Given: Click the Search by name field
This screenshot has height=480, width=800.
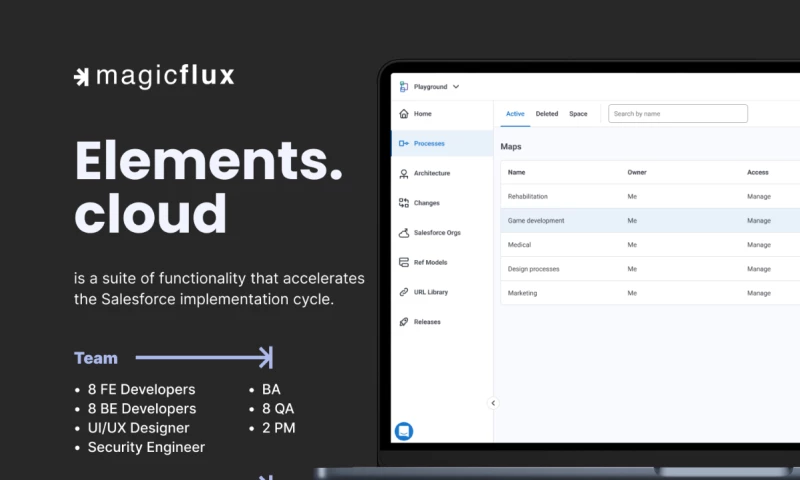Looking at the screenshot, I should coord(678,114).
